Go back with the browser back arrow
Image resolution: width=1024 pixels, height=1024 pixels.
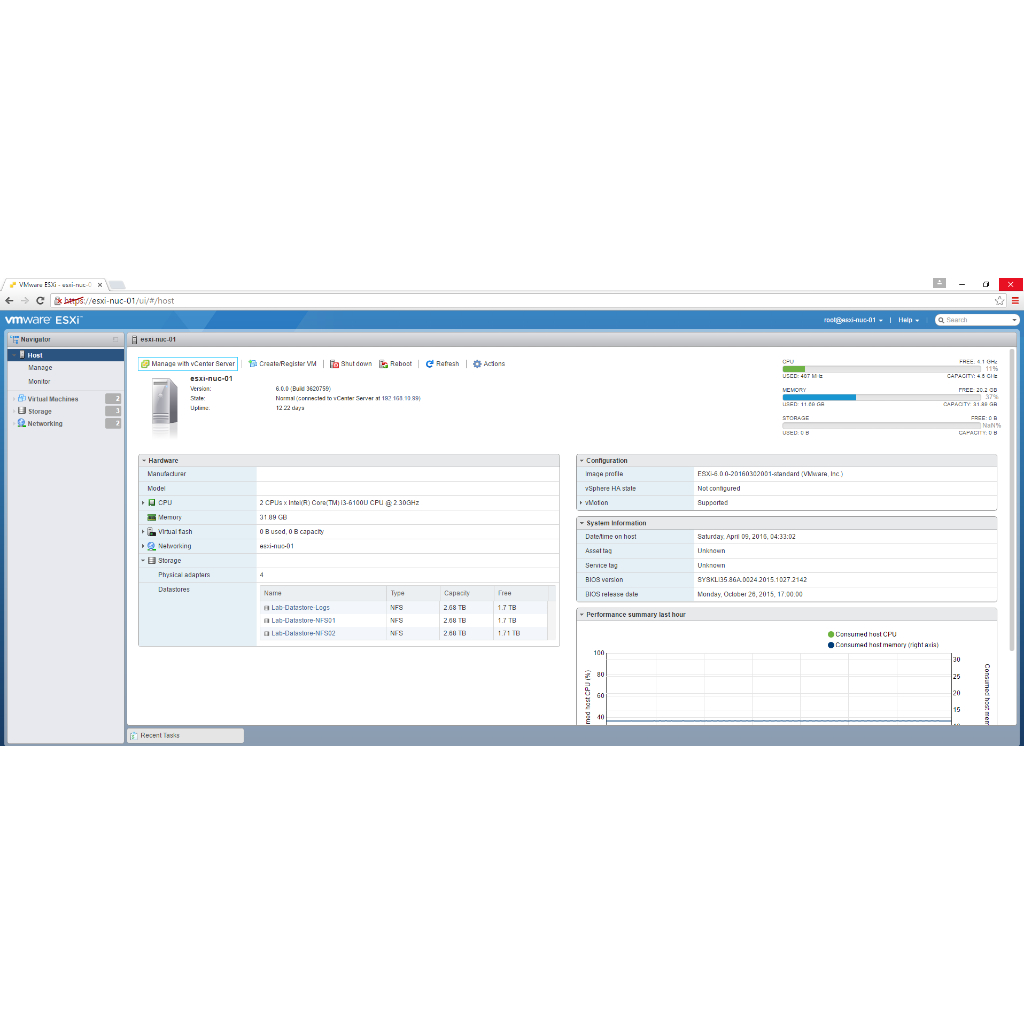click(x=9, y=300)
